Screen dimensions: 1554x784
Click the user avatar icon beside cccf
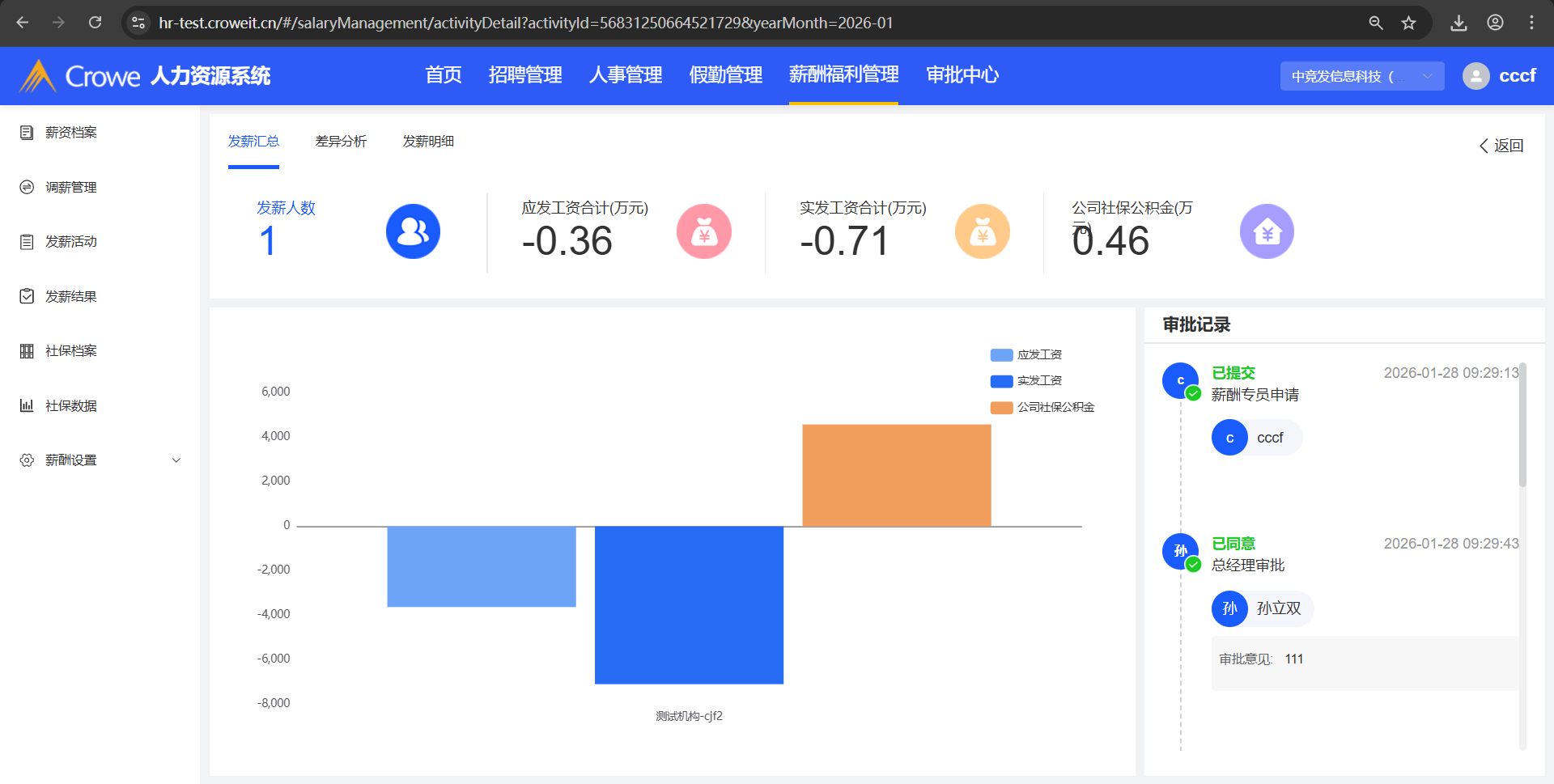tap(1475, 76)
